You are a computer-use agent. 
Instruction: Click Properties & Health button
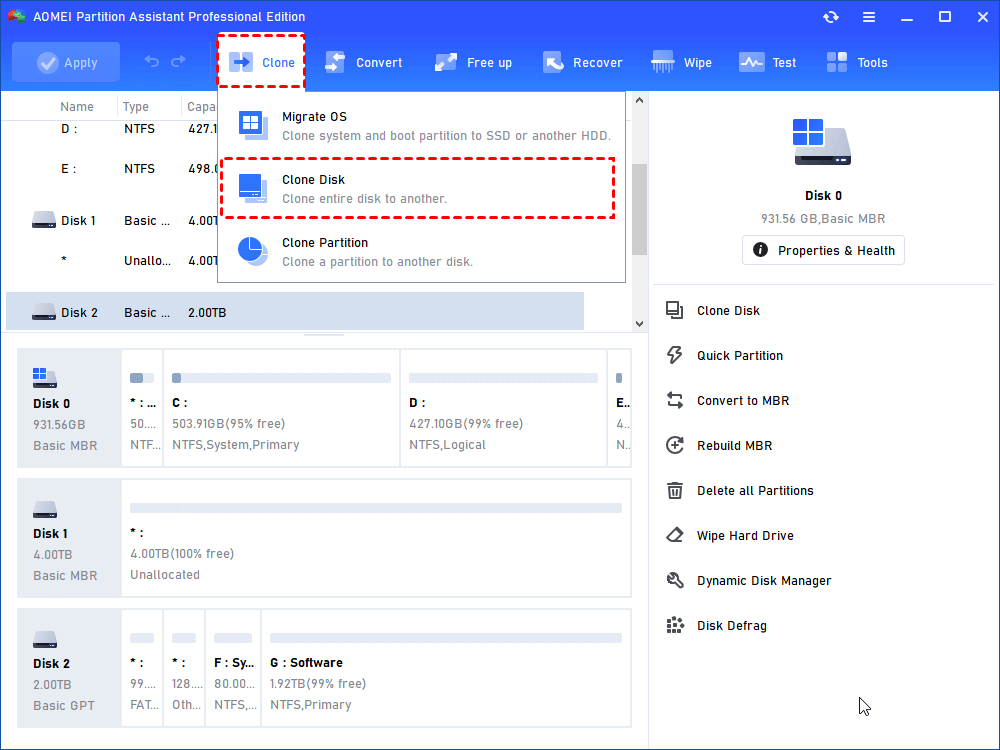[x=823, y=250]
